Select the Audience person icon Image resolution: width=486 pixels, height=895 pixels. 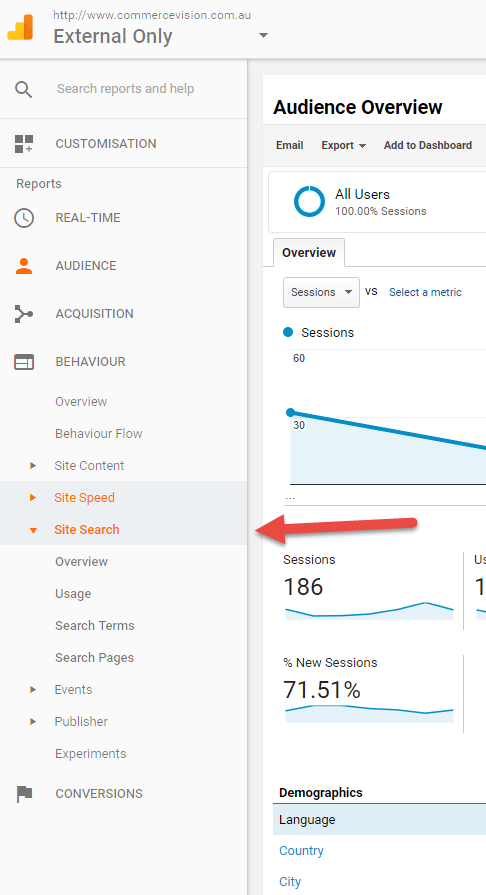[24, 266]
